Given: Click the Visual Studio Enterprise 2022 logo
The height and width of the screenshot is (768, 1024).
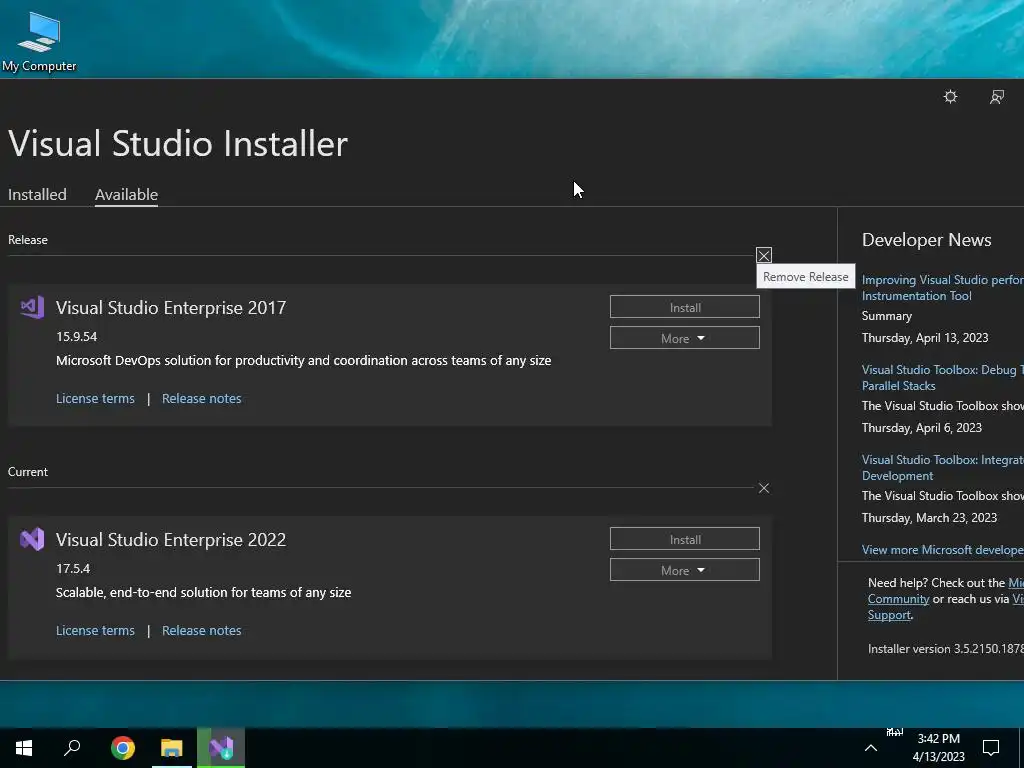Looking at the screenshot, I should 32,539.
